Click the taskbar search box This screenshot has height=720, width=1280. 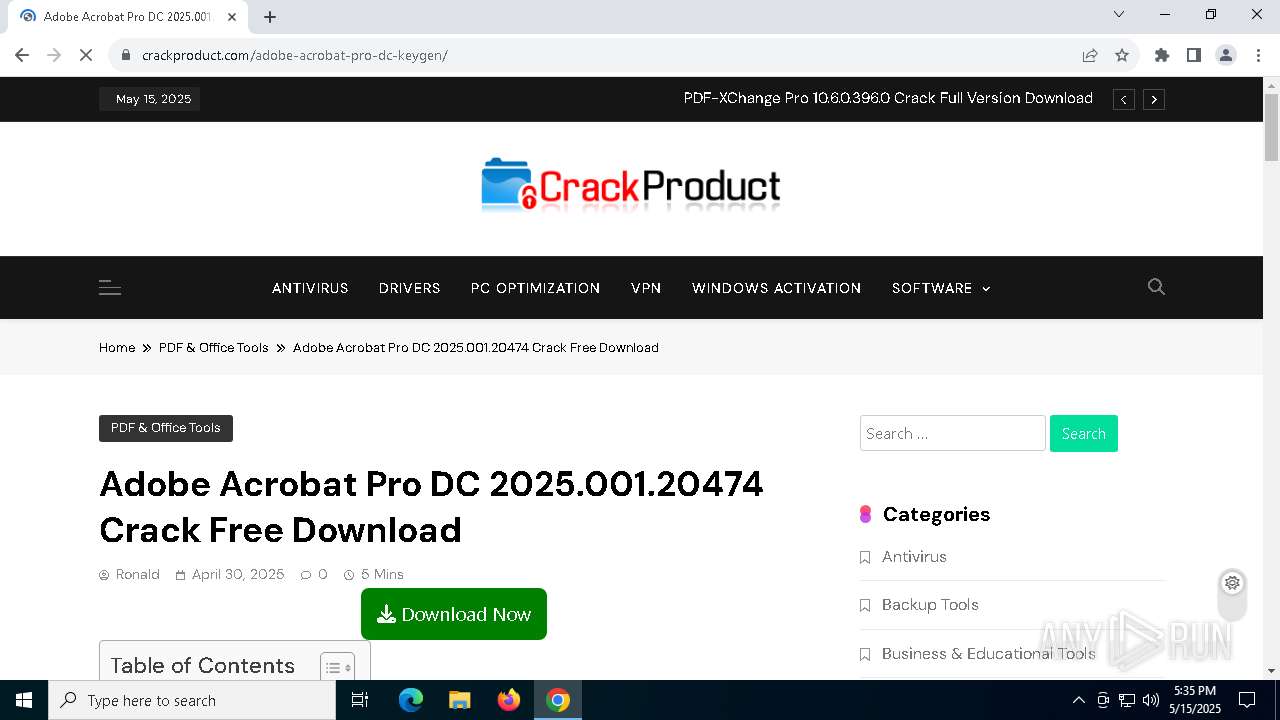pyautogui.click(x=192, y=700)
